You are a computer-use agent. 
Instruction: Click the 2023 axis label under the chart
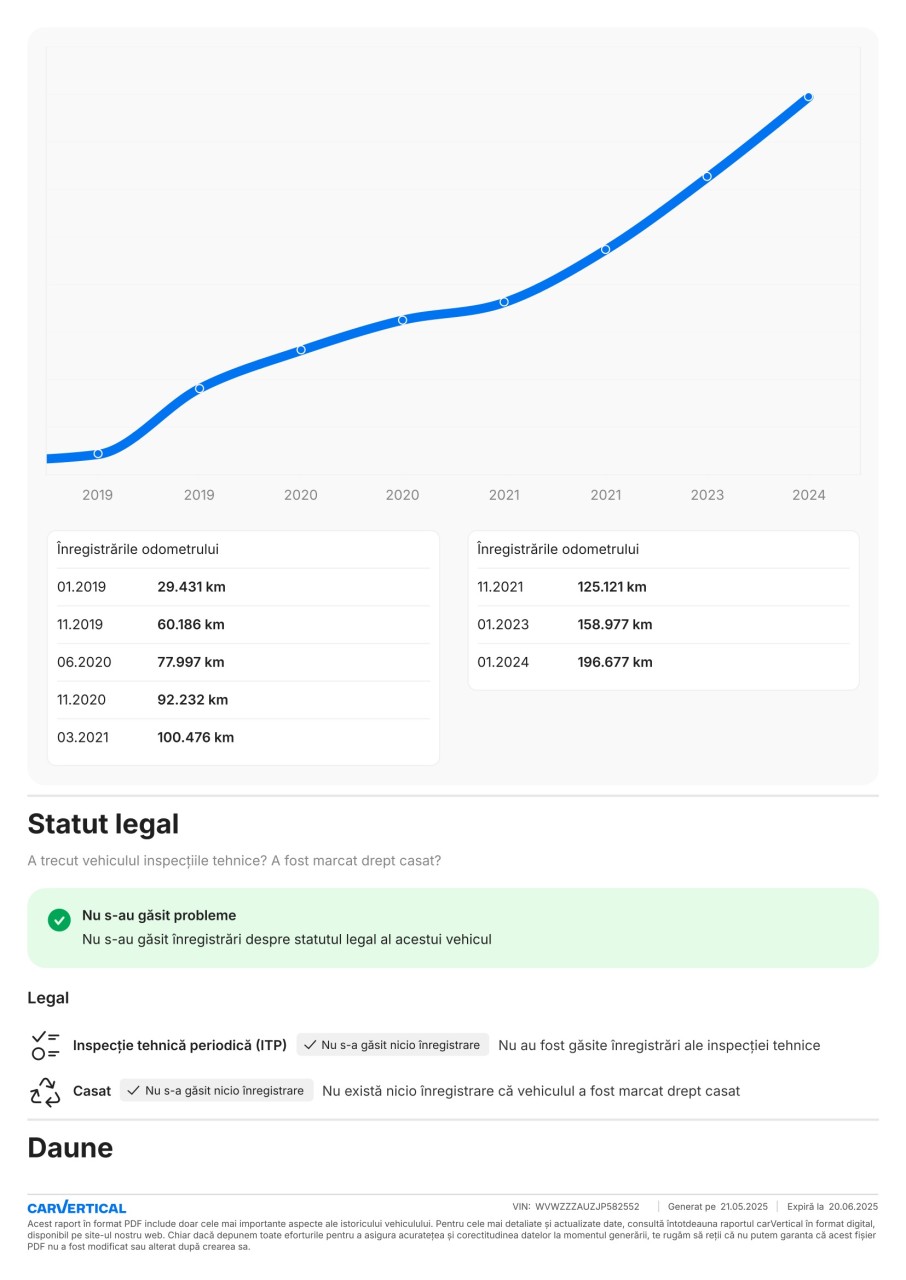707,495
